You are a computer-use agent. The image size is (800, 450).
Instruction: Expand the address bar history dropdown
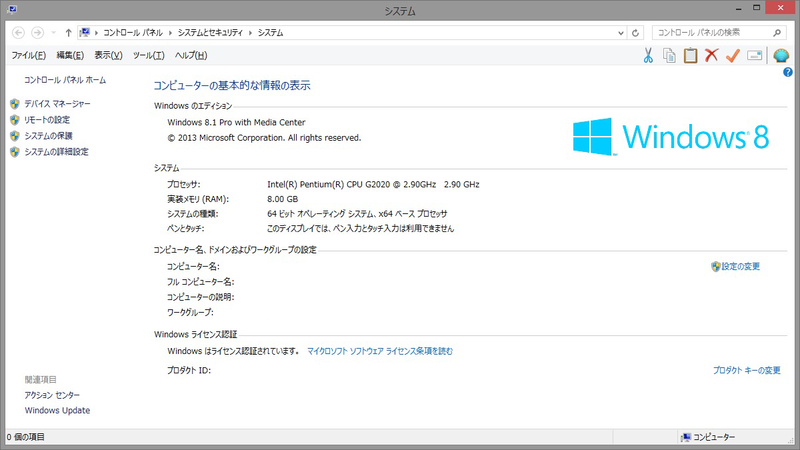[x=620, y=33]
